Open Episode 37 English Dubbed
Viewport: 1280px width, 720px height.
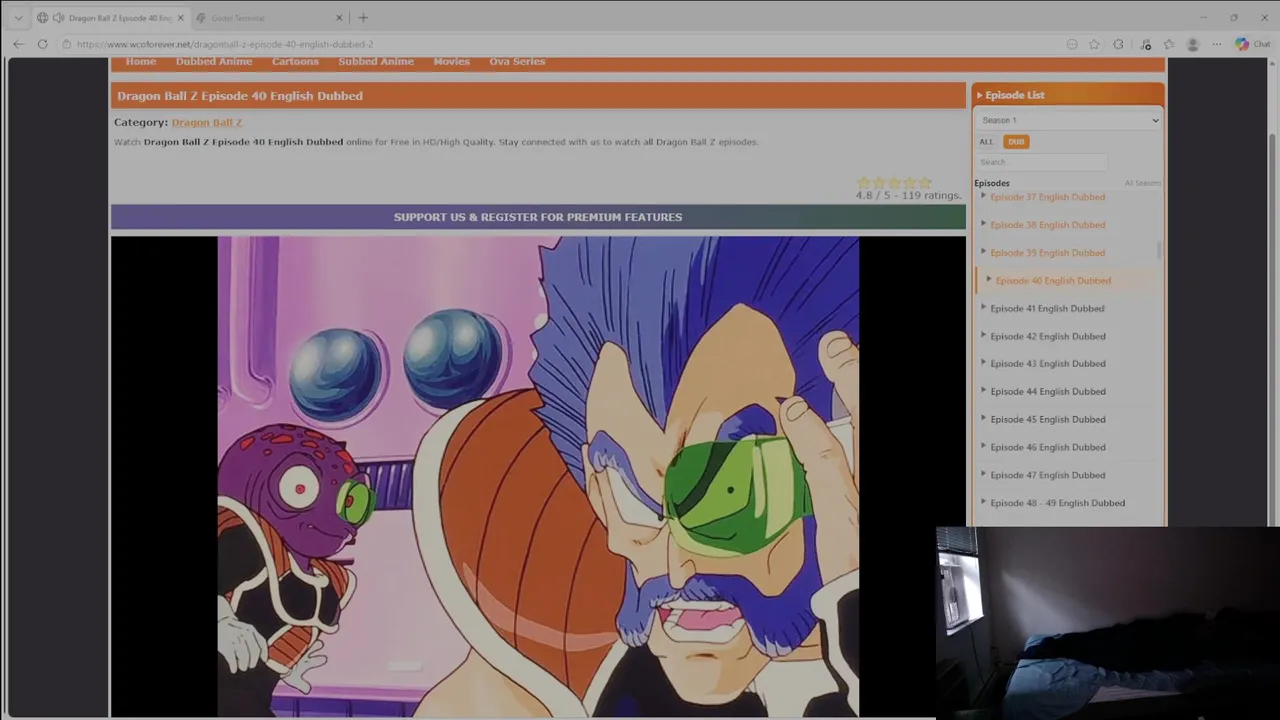click(x=1047, y=197)
